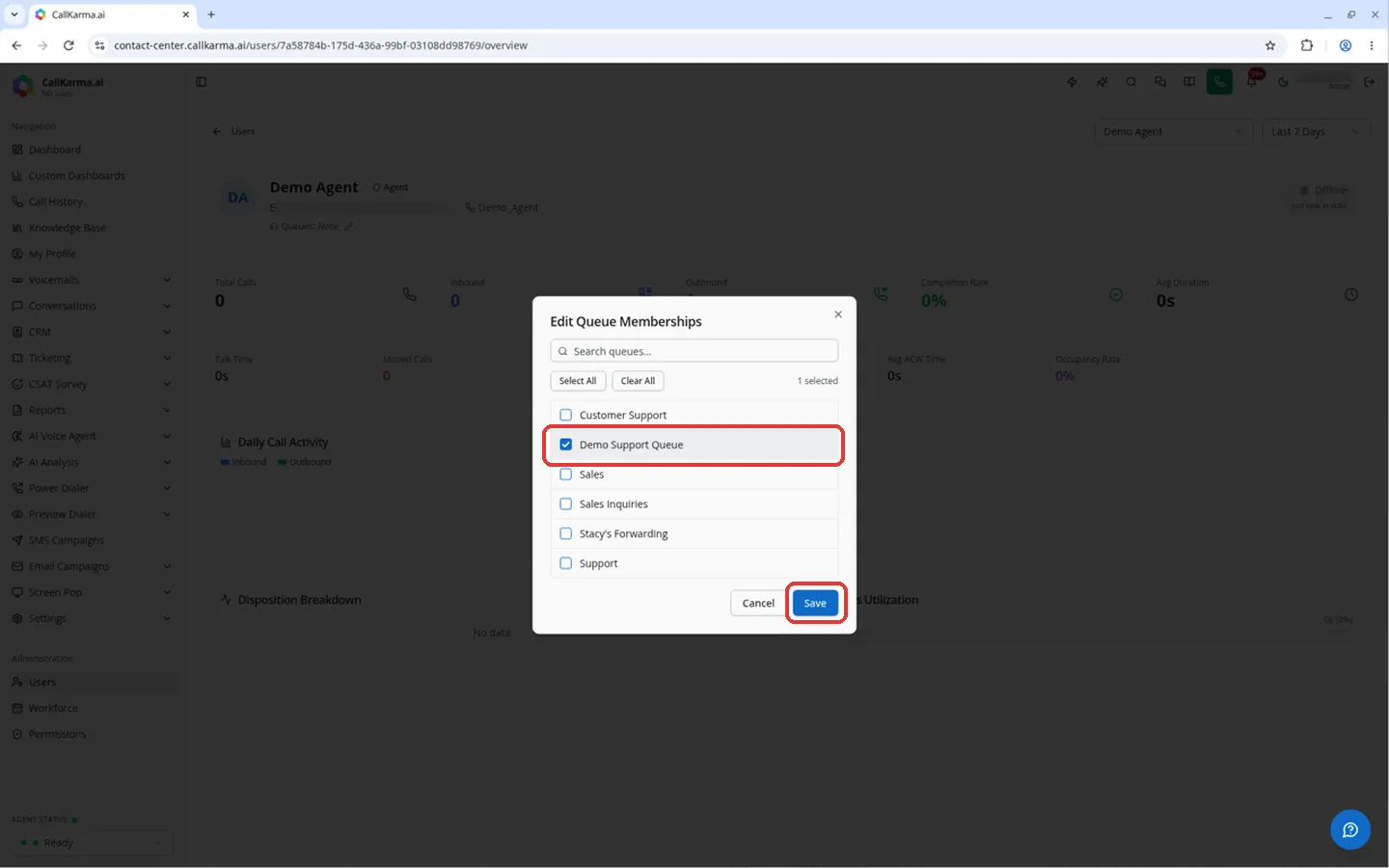
Task: Open the notifications bell icon
Action: 1252,82
